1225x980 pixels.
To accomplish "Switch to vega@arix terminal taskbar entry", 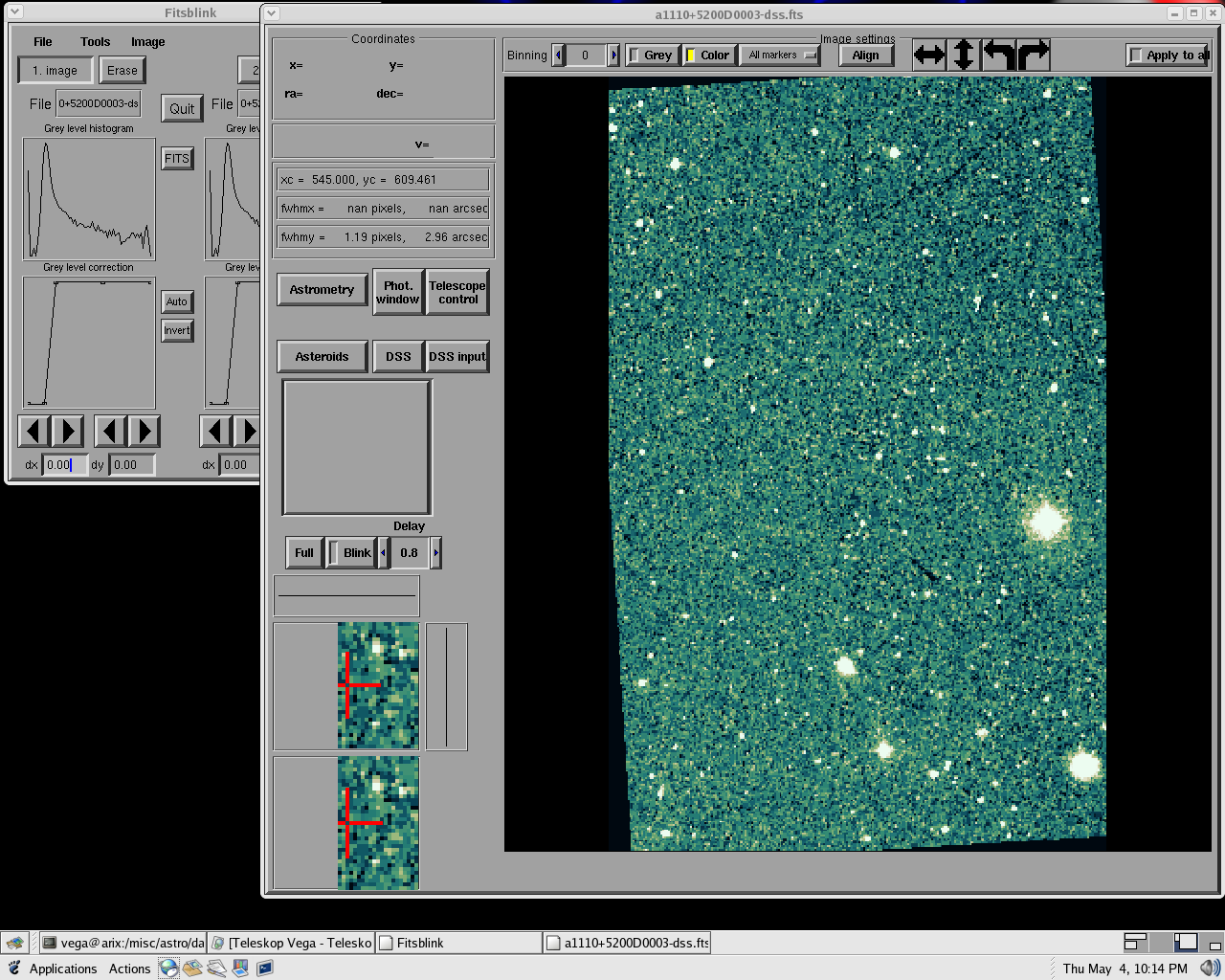I will pyautogui.click(x=123, y=943).
